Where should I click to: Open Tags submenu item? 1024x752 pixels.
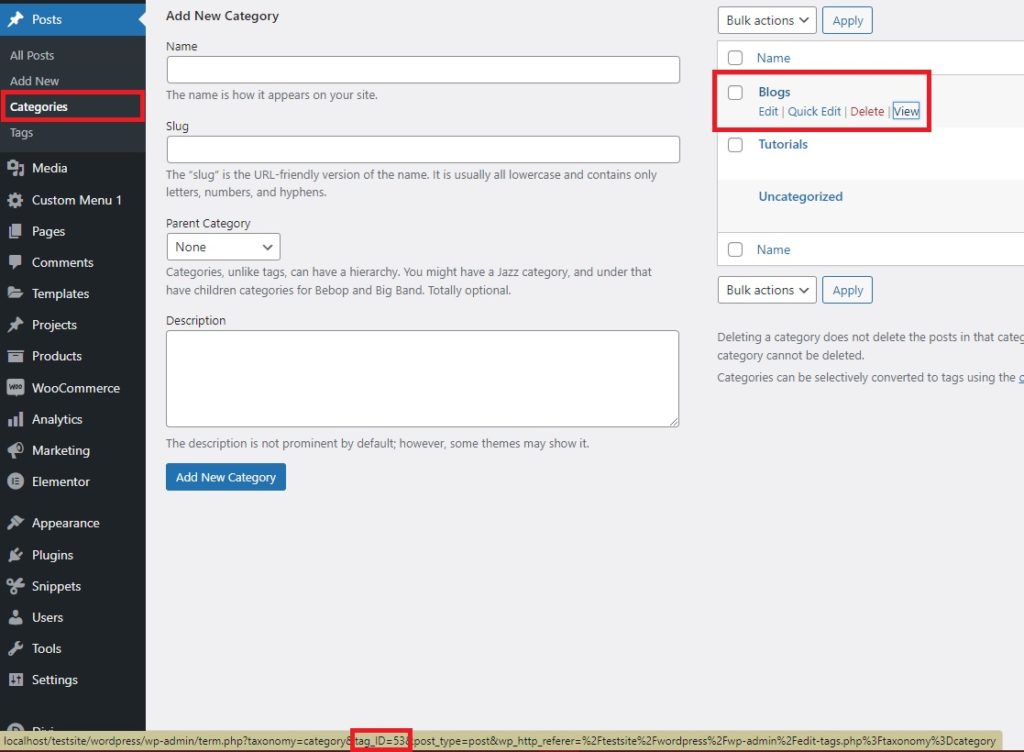(21, 133)
